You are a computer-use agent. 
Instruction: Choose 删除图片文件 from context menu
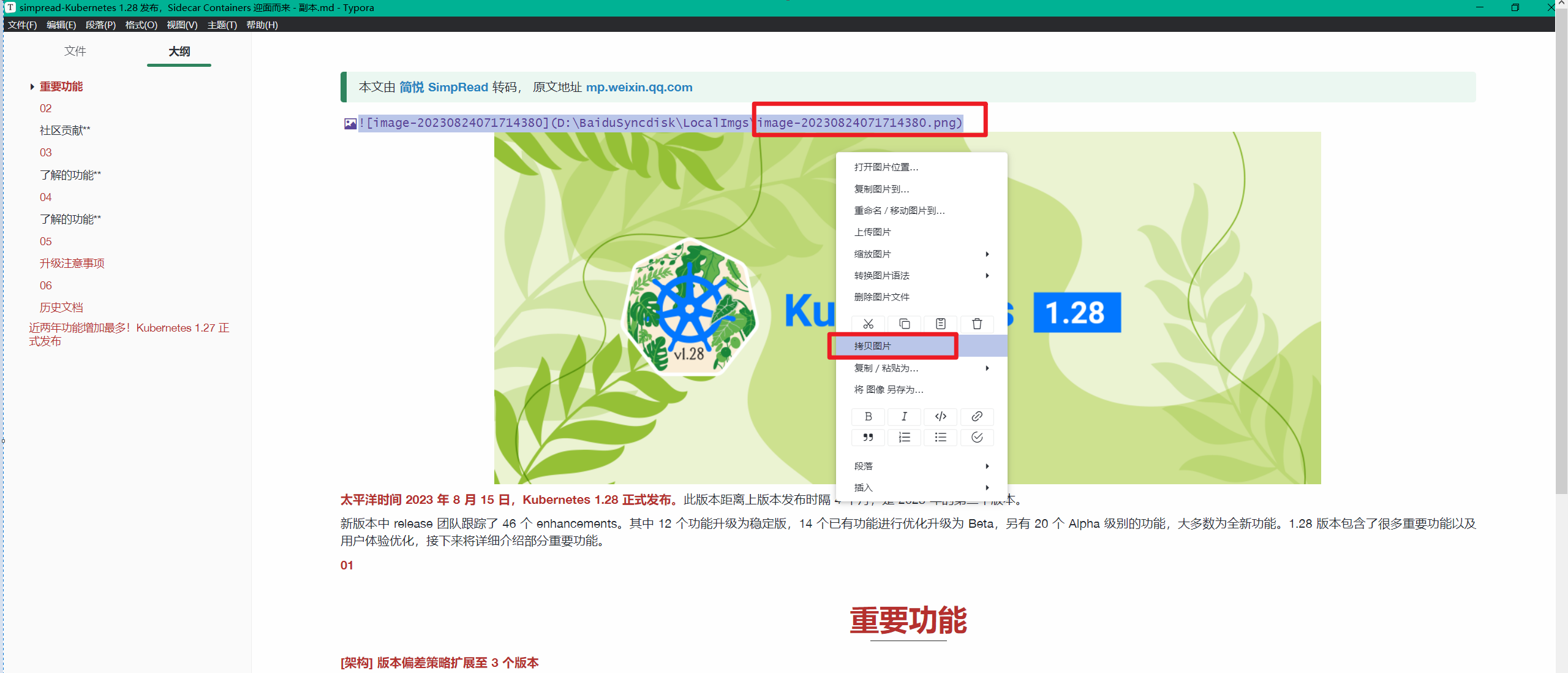[x=921, y=297]
